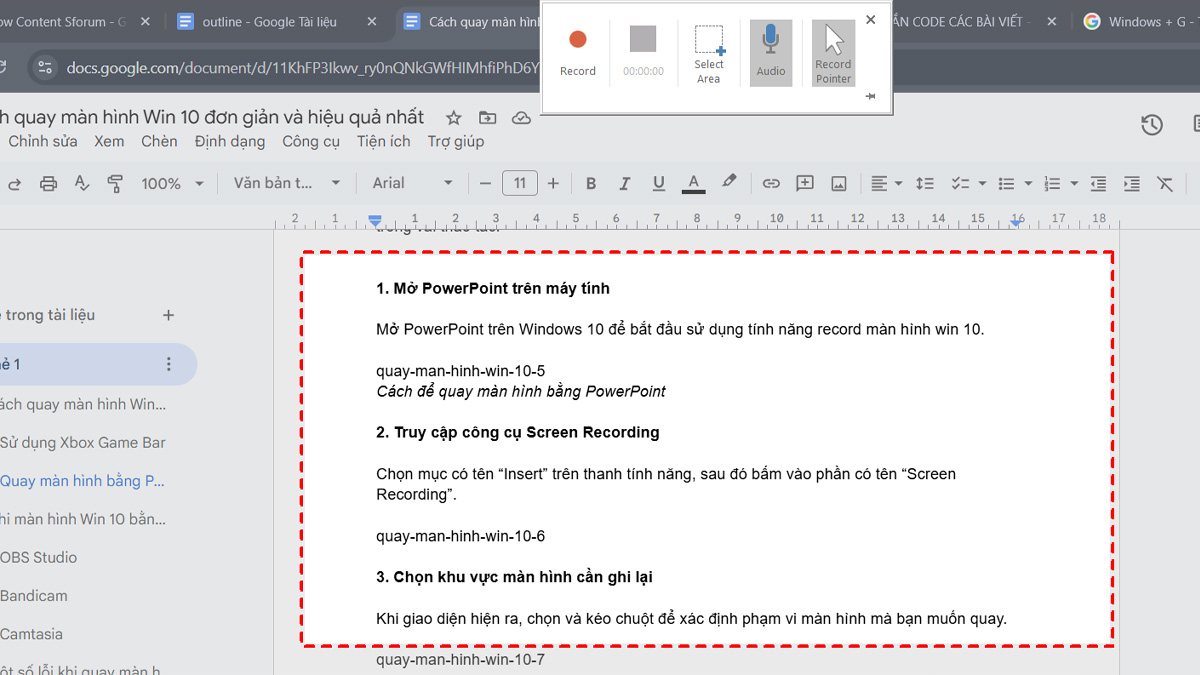Open the Arial font dropdown

[x=413, y=183]
